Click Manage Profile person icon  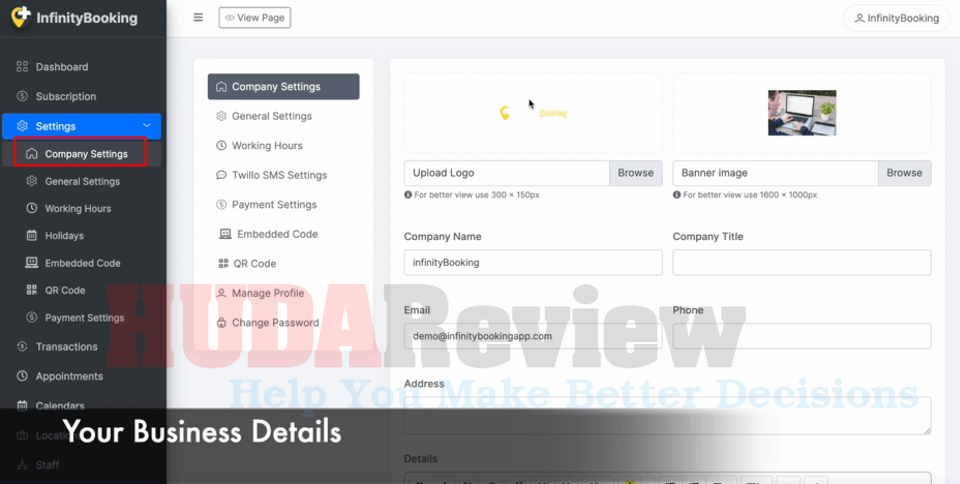[x=222, y=293]
